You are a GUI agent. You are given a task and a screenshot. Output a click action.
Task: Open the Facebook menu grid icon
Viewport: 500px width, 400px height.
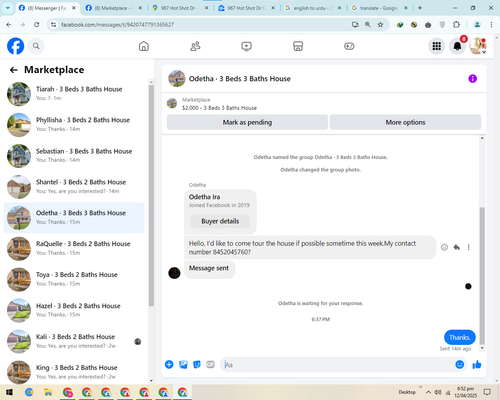tap(437, 46)
